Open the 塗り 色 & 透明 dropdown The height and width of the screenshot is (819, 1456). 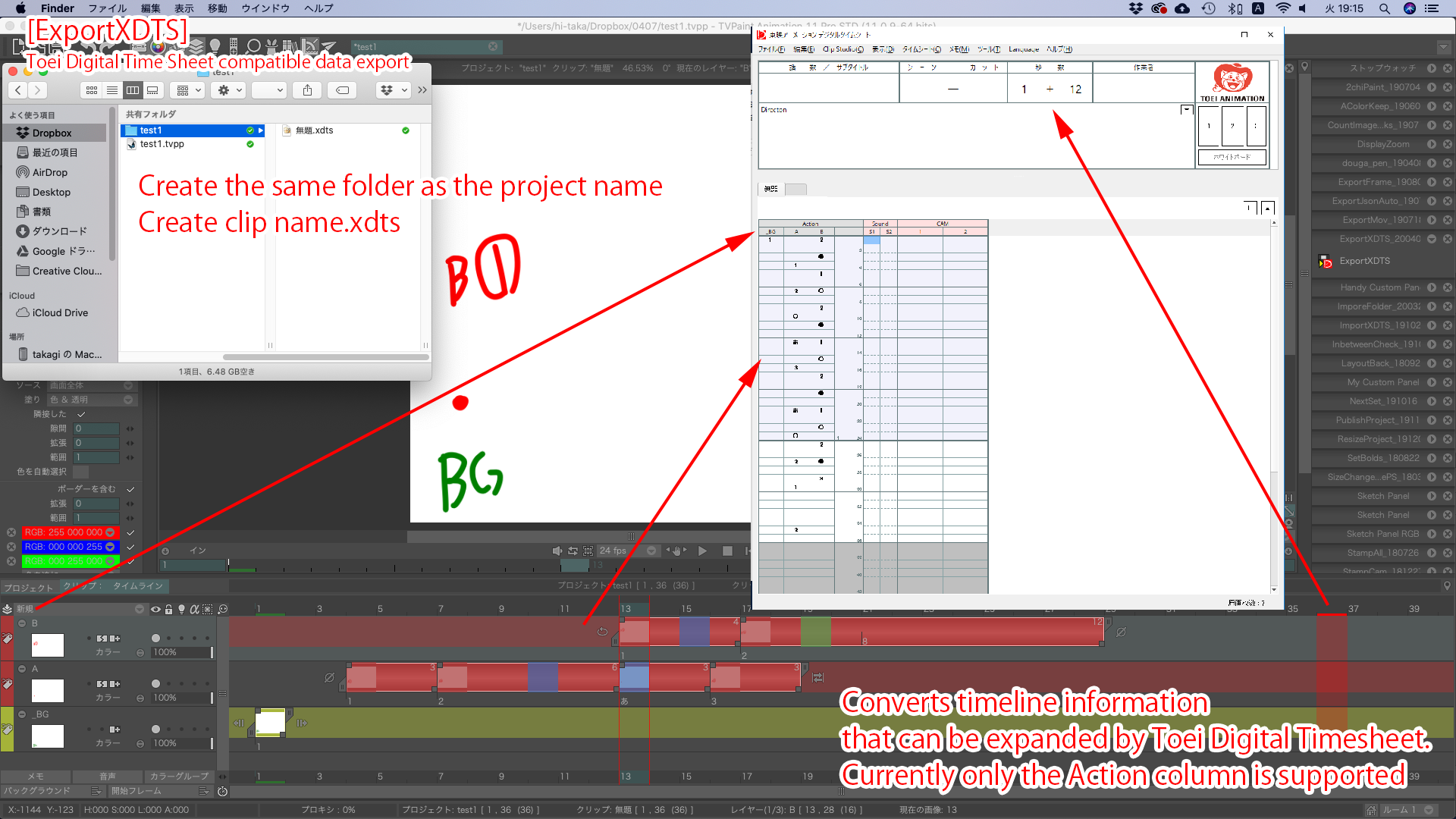click(92, 400)
